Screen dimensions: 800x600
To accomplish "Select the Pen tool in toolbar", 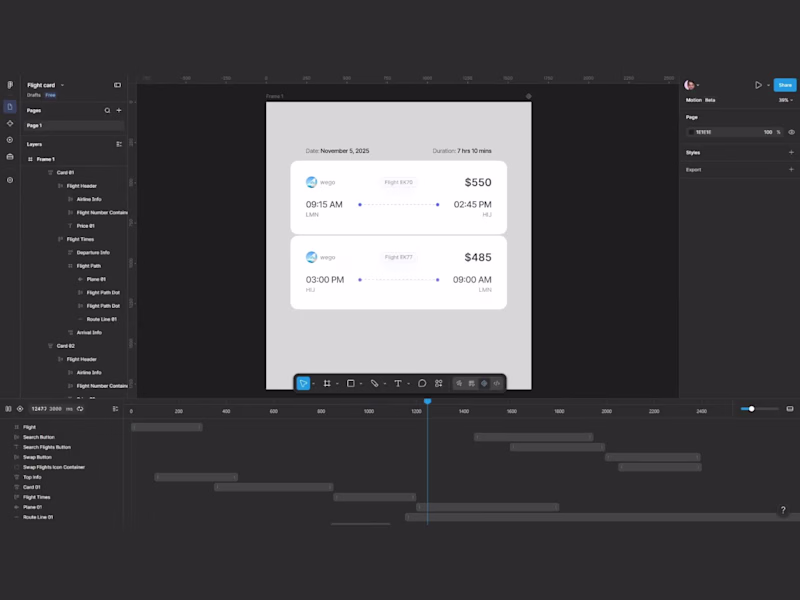I will (x=374, y=384).
